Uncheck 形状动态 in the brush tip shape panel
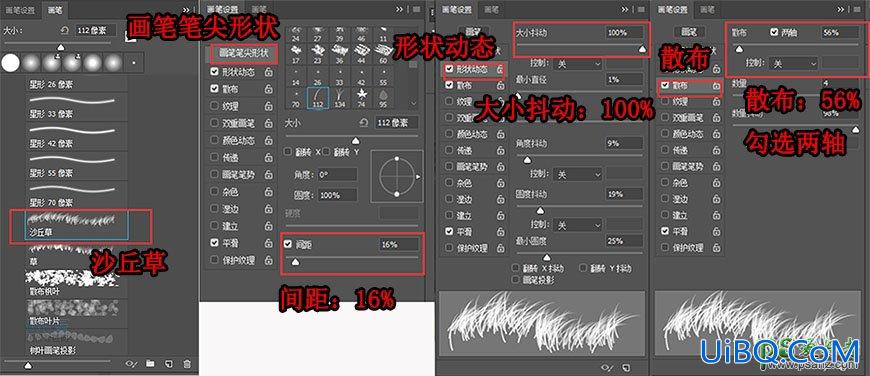 214,72
